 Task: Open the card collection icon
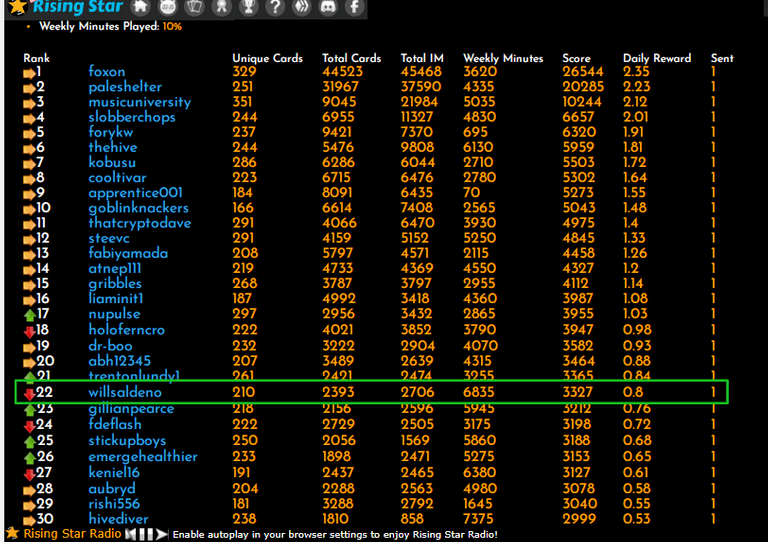tap(194, 6)
